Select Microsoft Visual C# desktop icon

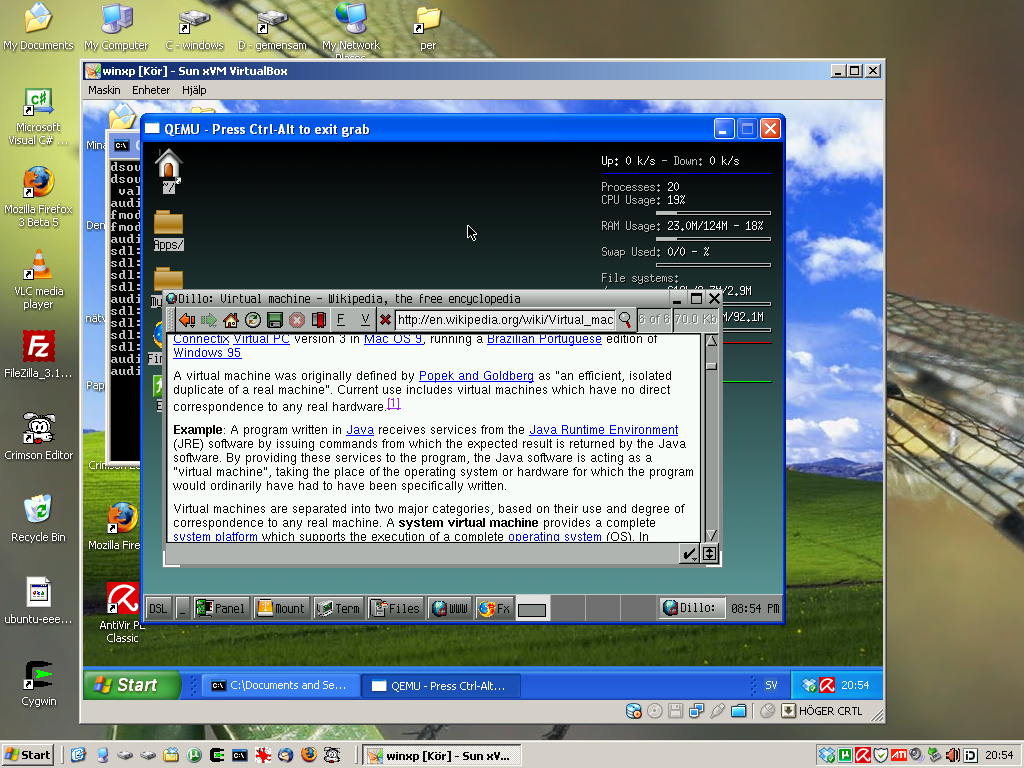pyautogui.click(x=39, y=116)
